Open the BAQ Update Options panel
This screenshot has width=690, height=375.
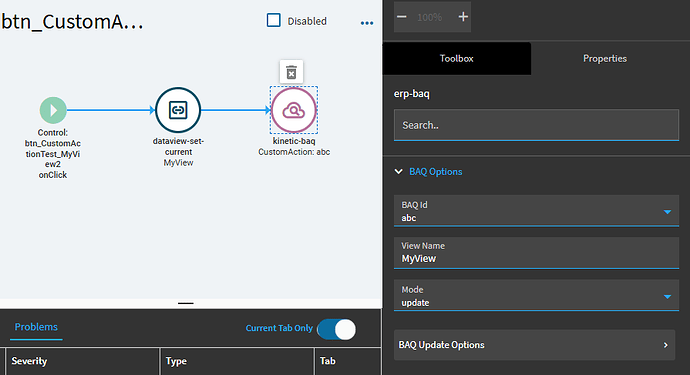click(x=534, y=345)
